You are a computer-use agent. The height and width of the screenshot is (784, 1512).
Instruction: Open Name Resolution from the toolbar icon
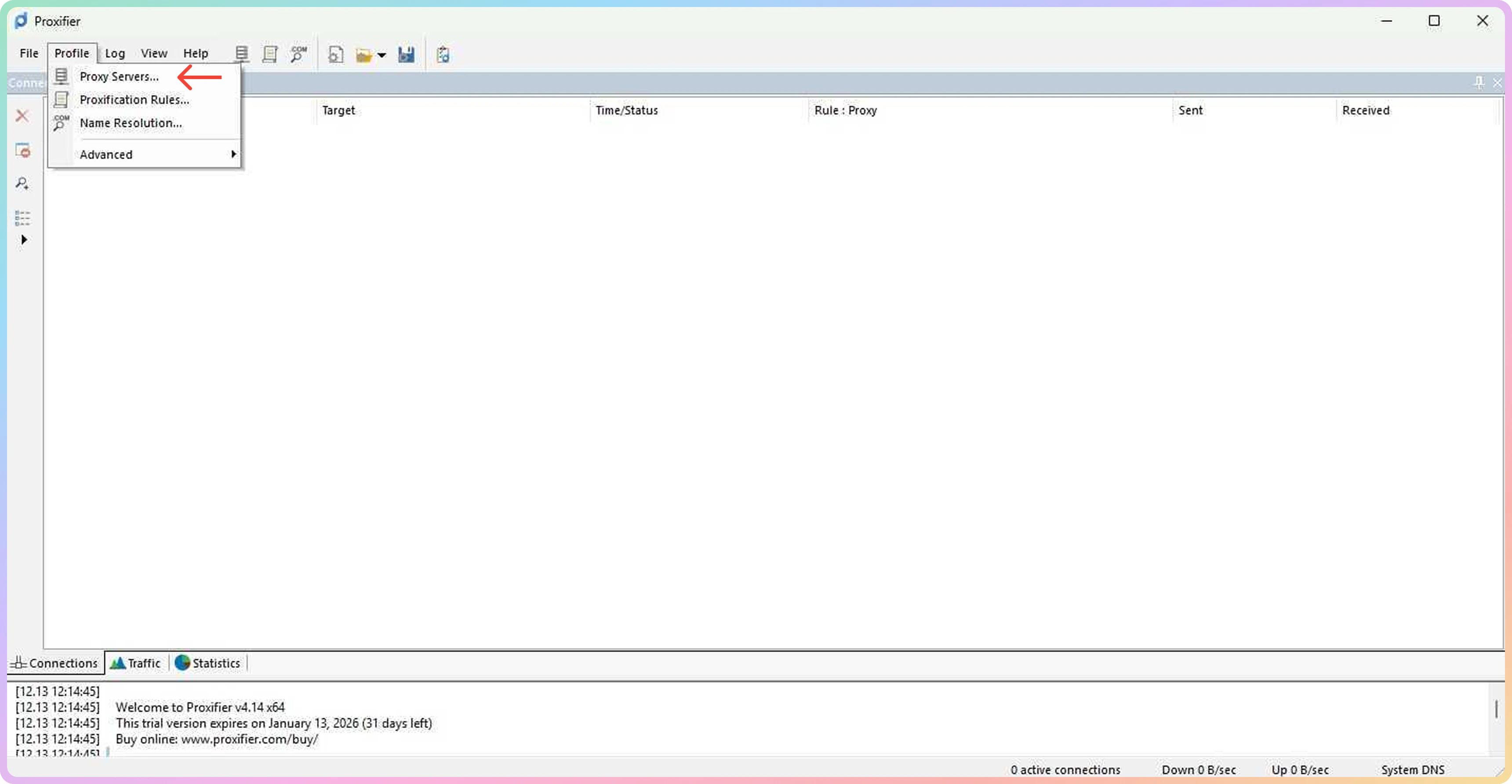[299, 54]
